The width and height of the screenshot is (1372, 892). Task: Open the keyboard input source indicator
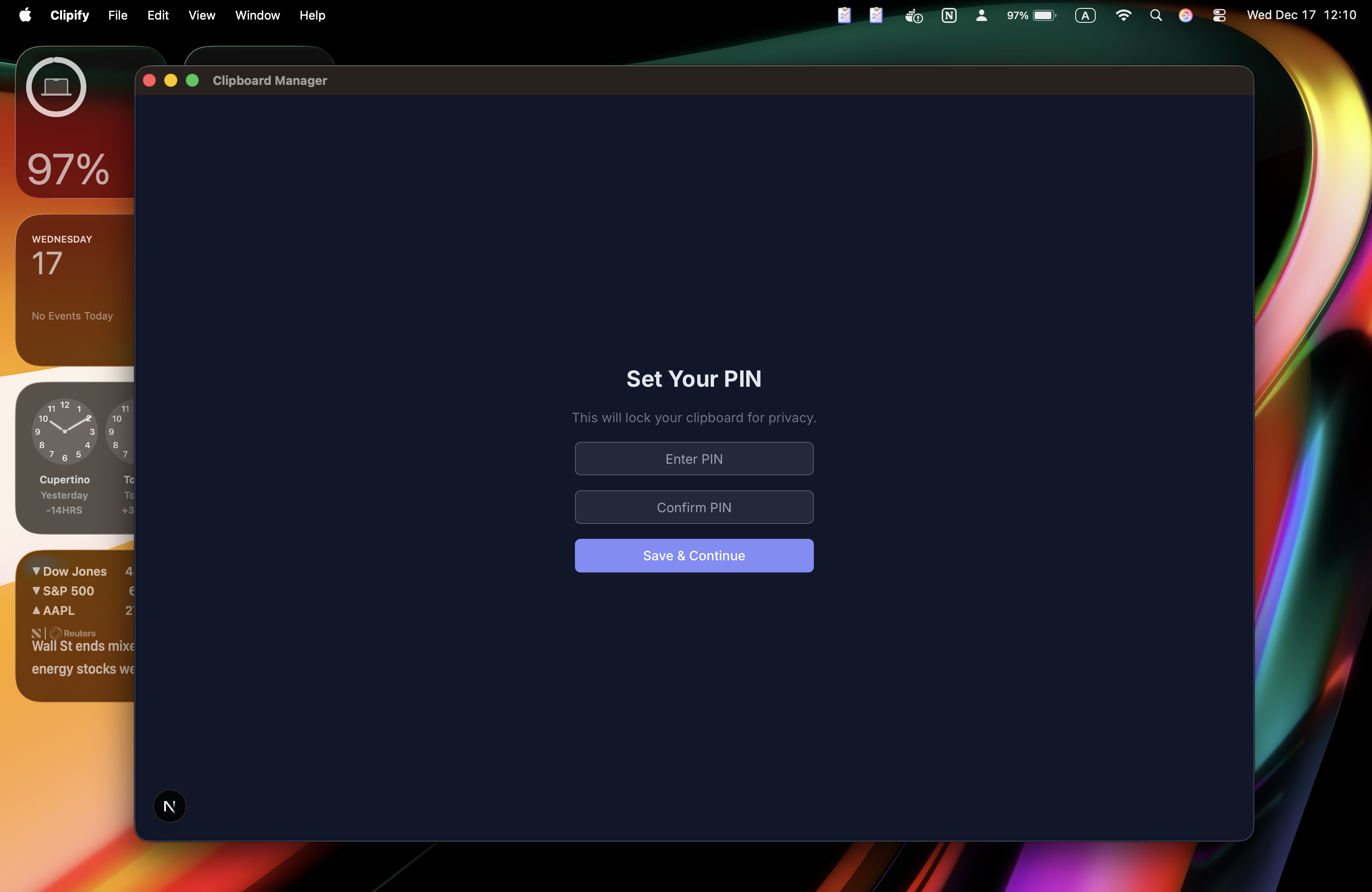[x=1085, y=15]
